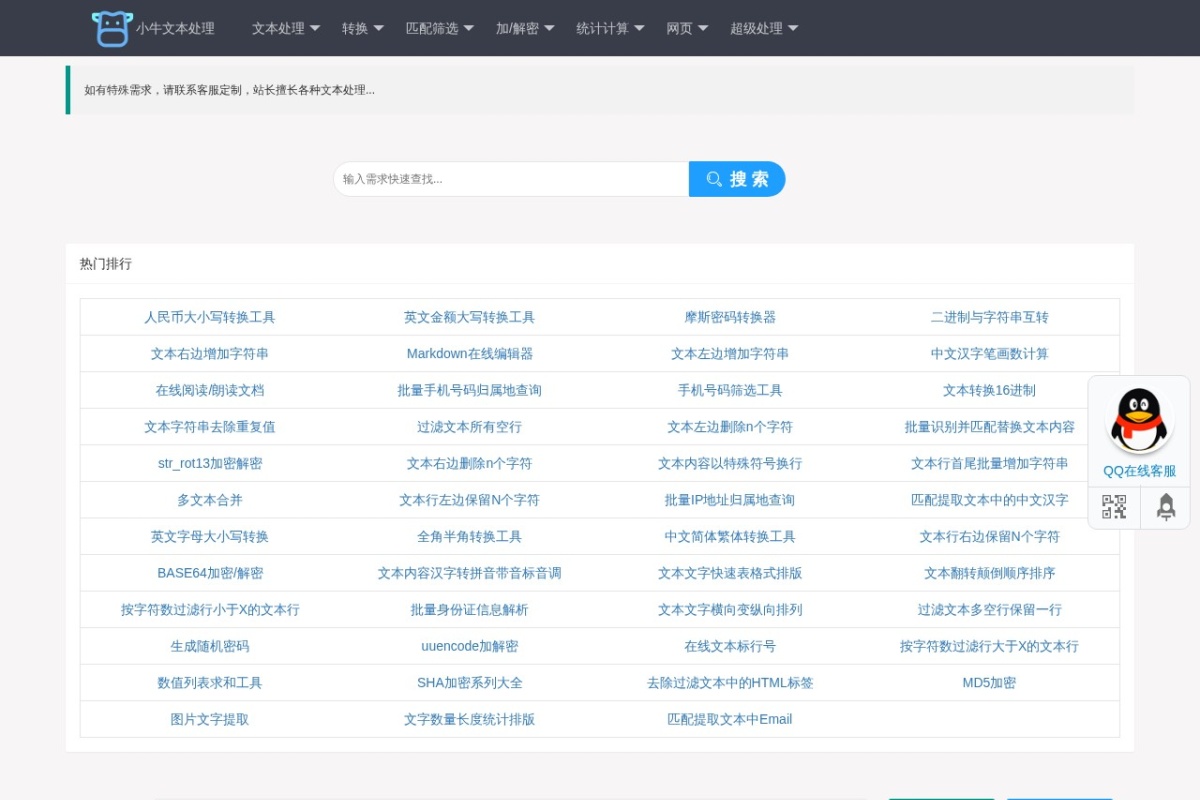
Task: Open 数值列表求和工具
Action: [x=210, y=682]
